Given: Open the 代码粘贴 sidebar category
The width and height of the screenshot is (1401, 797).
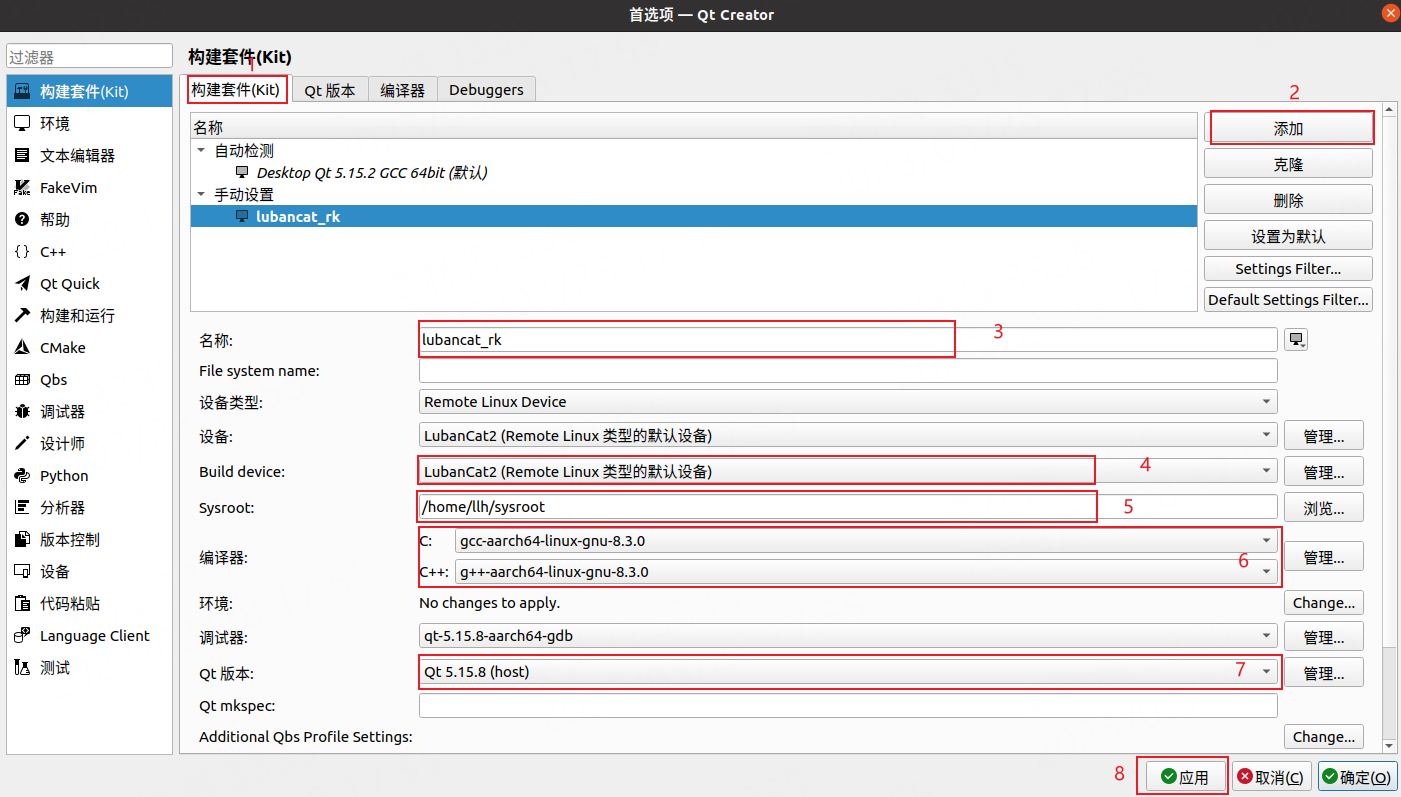Looking at the screenshot, I should 89,604.
